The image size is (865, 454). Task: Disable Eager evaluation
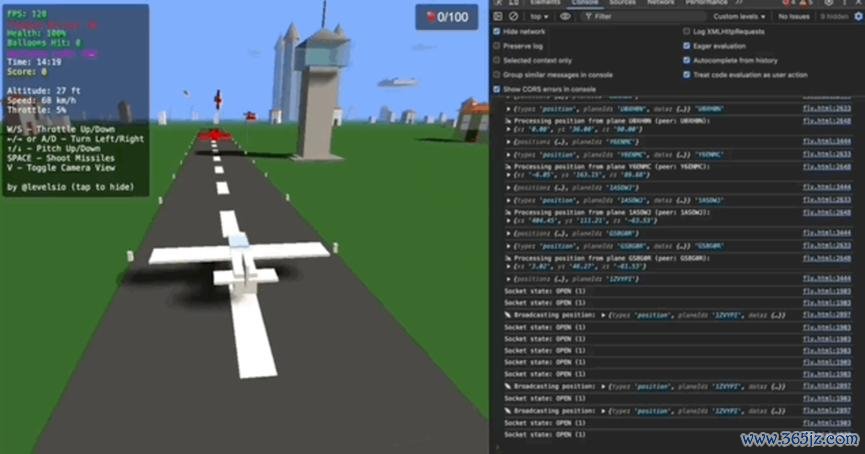click(687, 46)
